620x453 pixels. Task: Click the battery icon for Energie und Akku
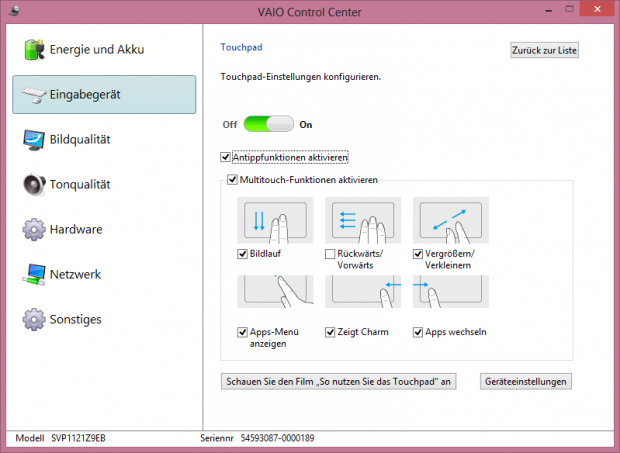[x=34, y=50]
